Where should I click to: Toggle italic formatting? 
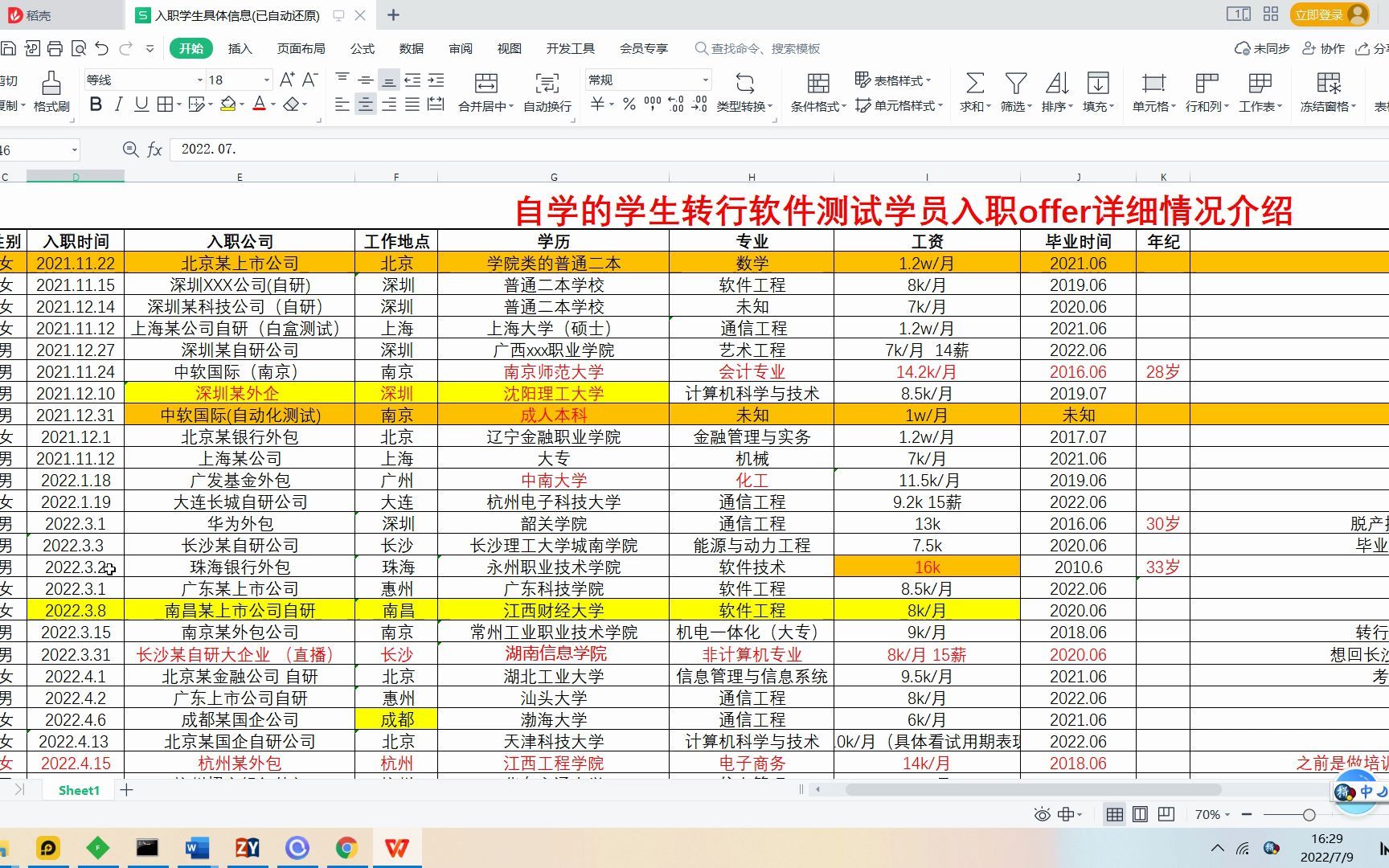pyautogui.click(x=118, y=104)
